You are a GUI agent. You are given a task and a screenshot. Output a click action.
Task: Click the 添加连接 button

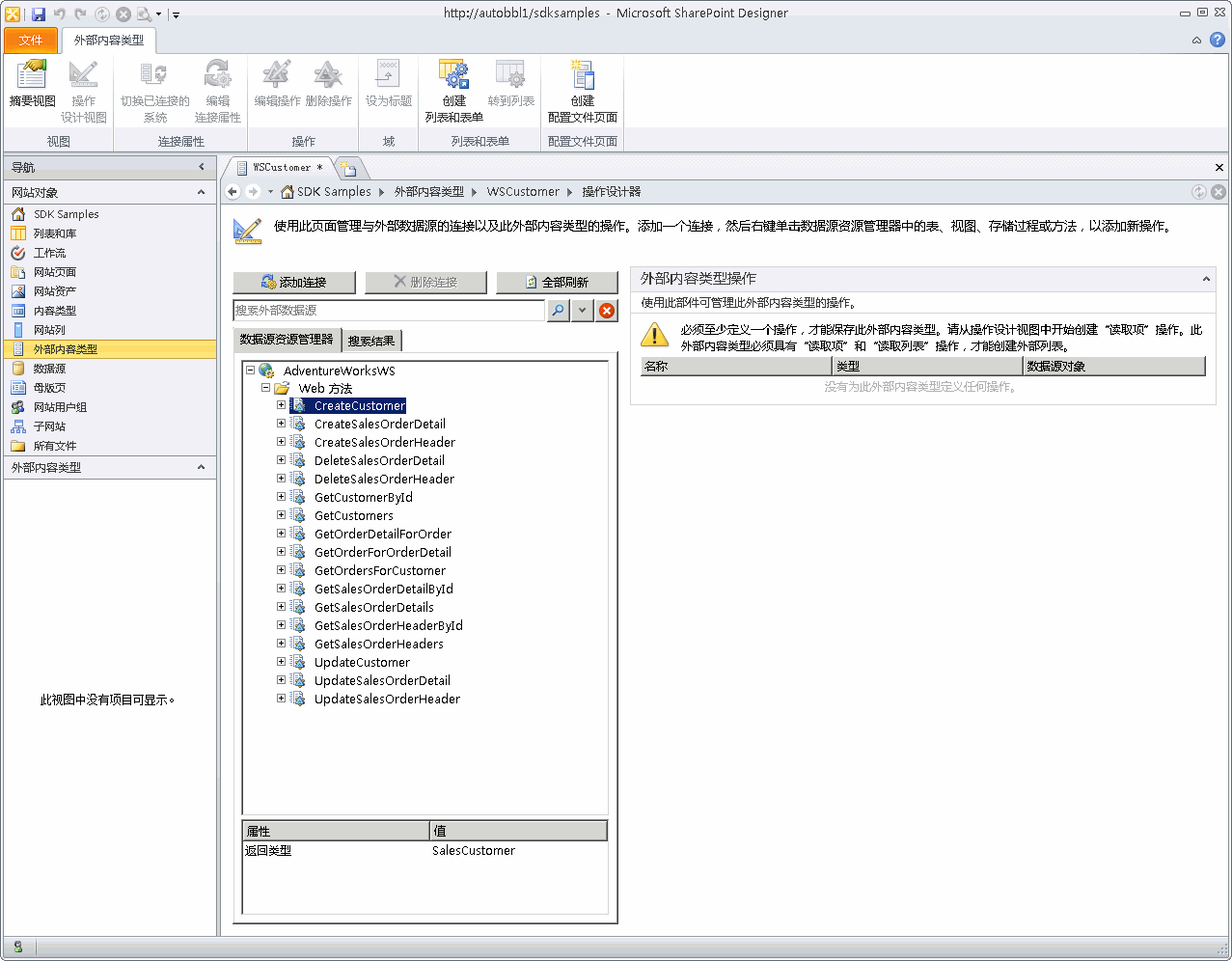(x=294, y=282)
